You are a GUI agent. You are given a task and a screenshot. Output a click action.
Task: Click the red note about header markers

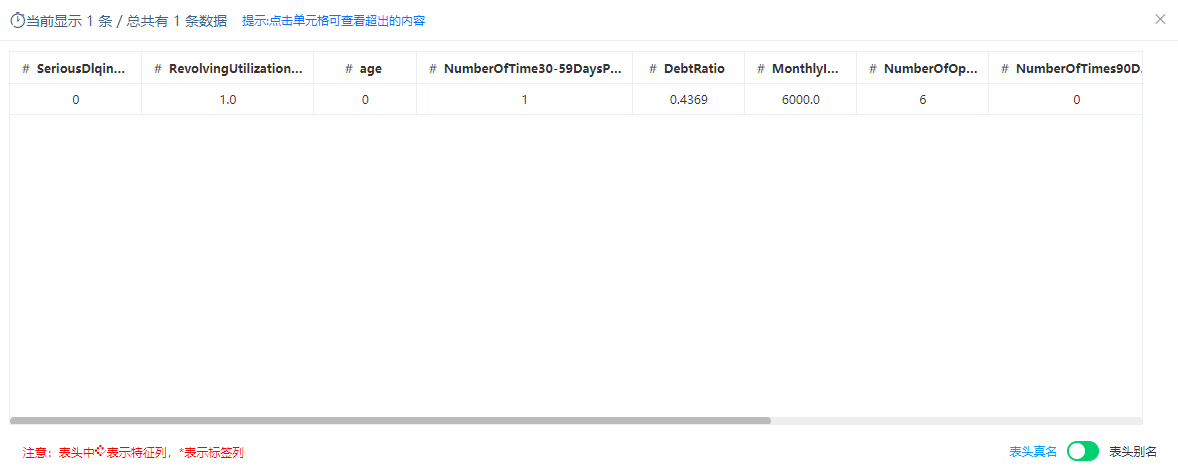click(x=133, y=452)
